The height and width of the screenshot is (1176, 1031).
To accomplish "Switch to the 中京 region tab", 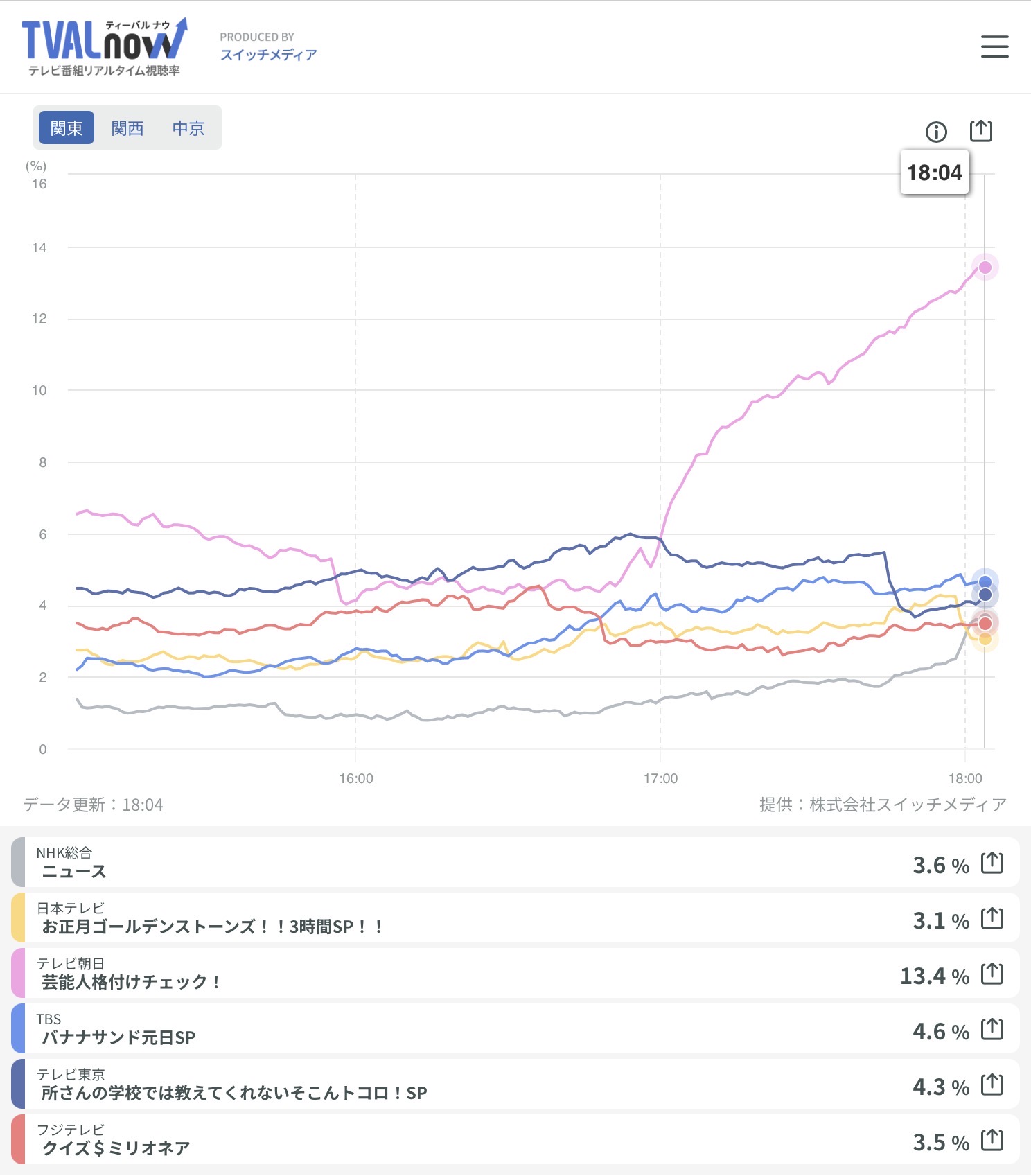I will (188, 128).
